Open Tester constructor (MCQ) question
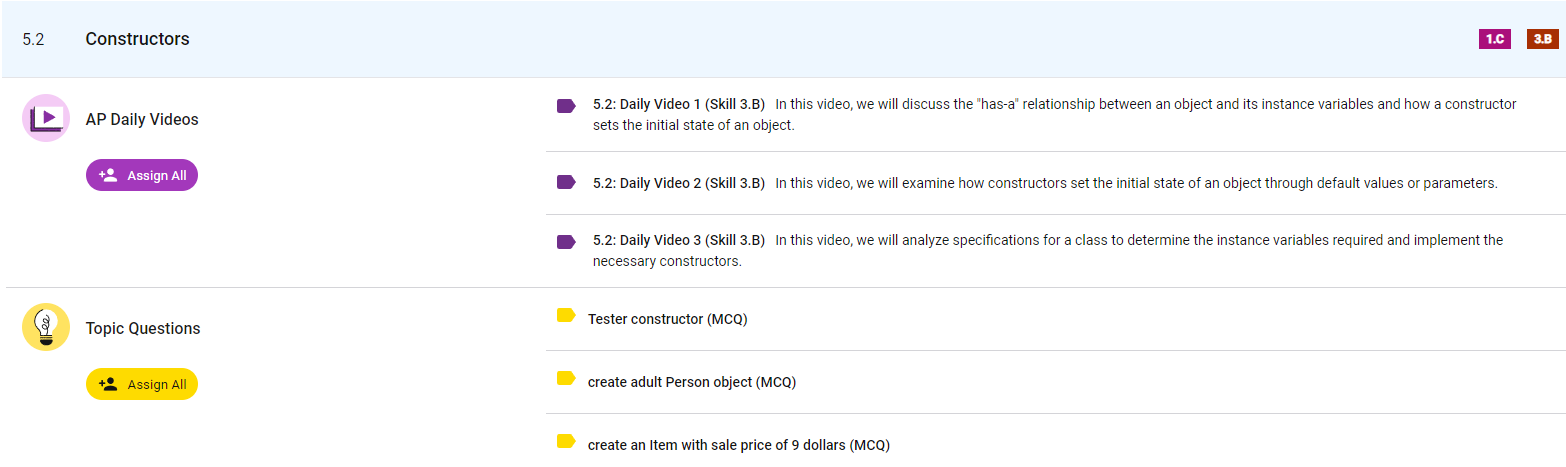Image resolution: width=1566 pixels, height=467 pixels. pos(667,320)
